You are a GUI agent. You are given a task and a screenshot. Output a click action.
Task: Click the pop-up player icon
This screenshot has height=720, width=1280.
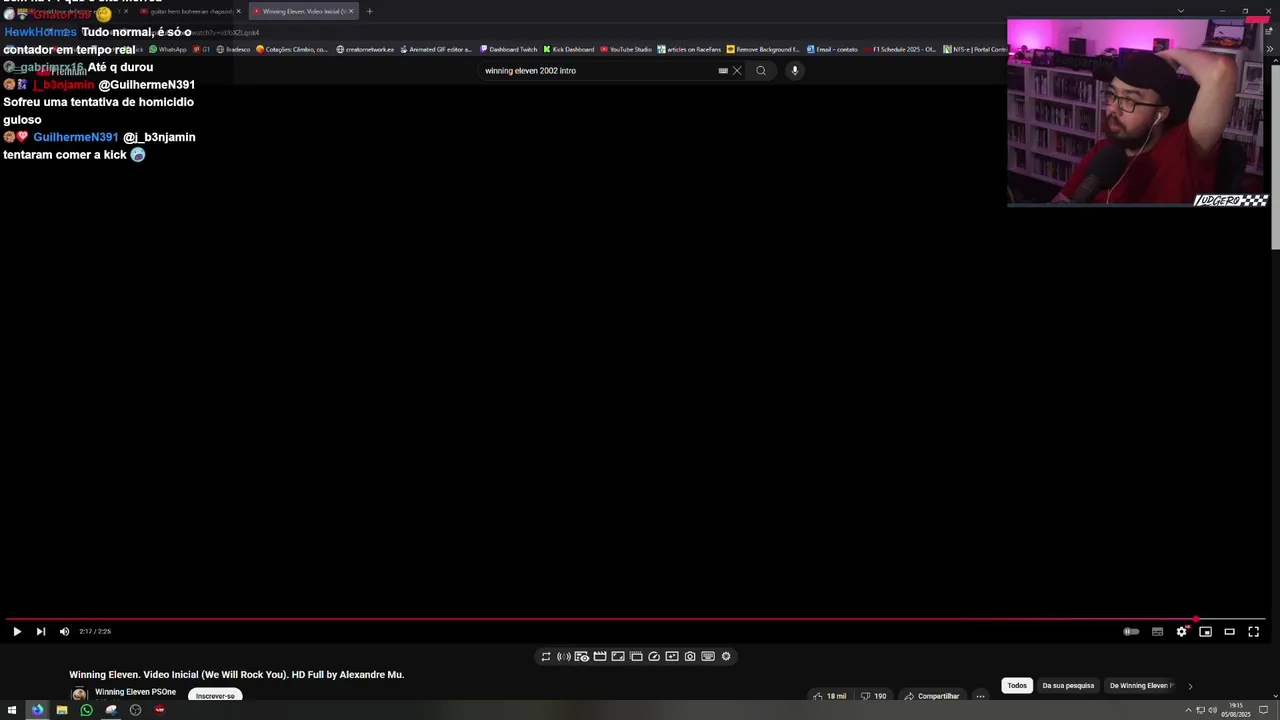click(x=636, y=656)
